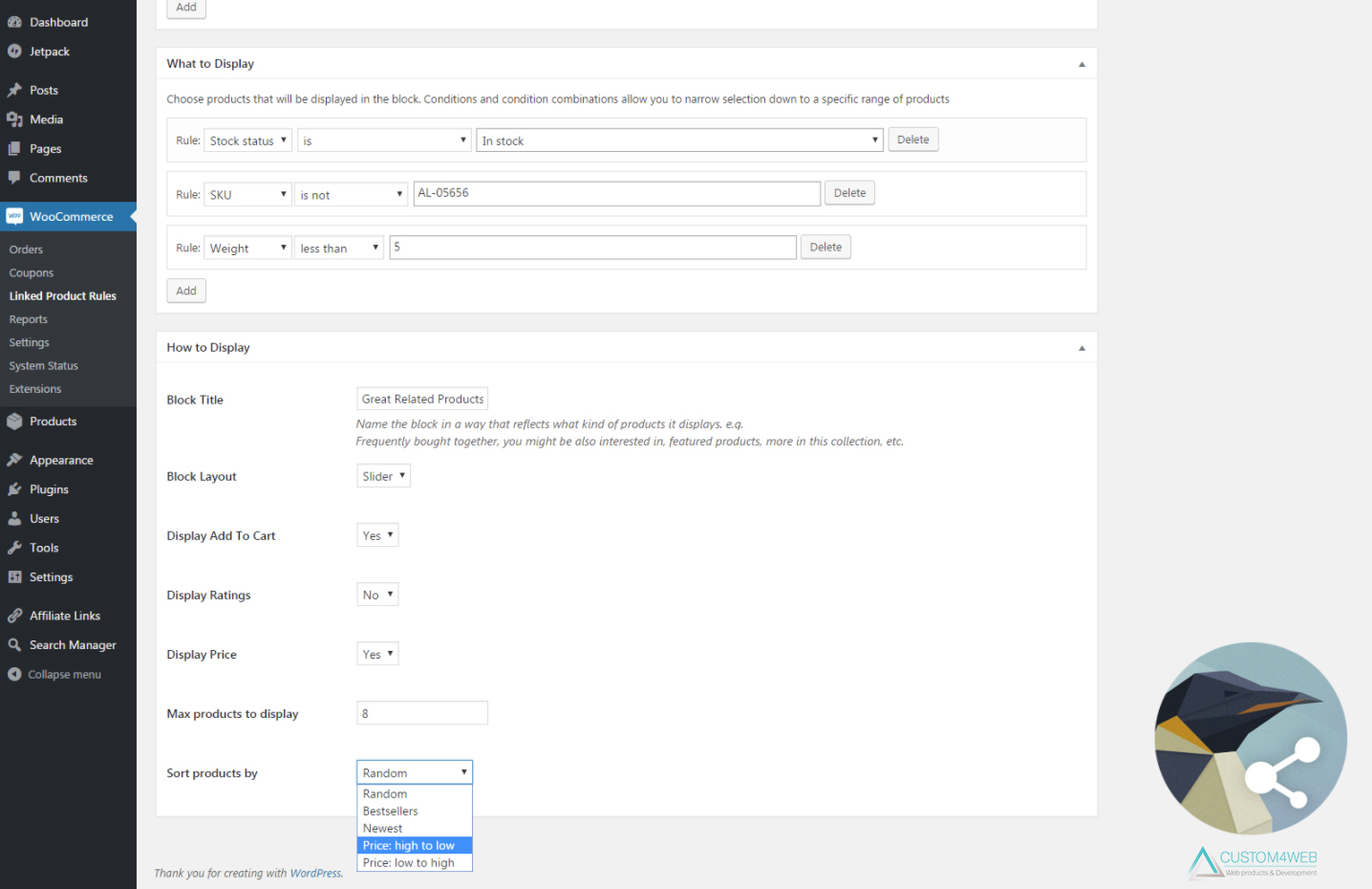Click the Dashboard icon in sidebar
Screen dimensions: 1372x889
[14, 22]
